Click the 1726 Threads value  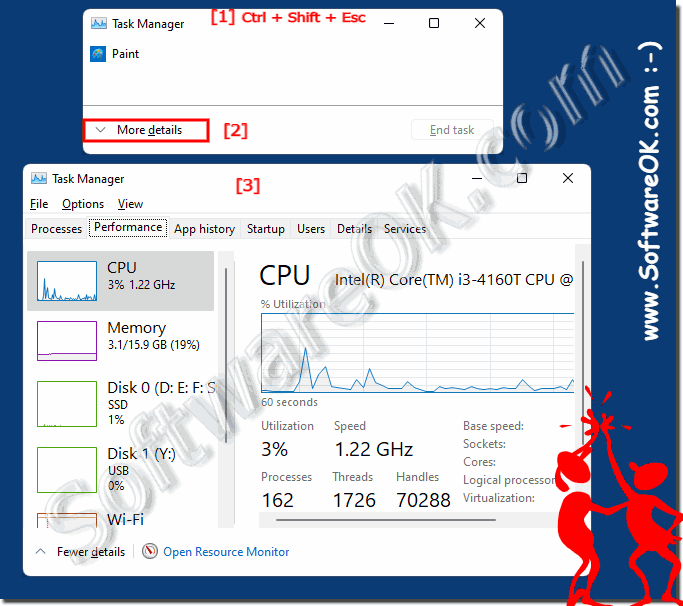pyautogui.click(x=354, y=500)
